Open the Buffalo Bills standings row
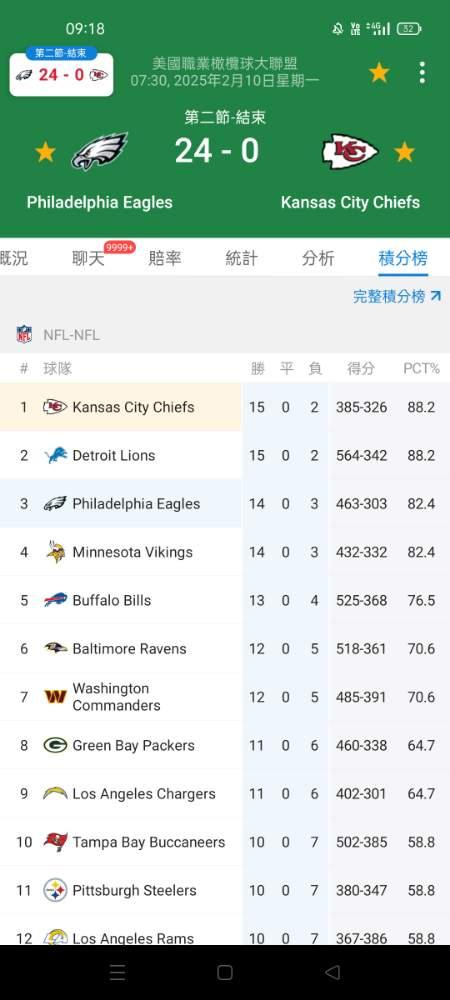The height and width of the screenshot is (1000, 450). (225, 600)
